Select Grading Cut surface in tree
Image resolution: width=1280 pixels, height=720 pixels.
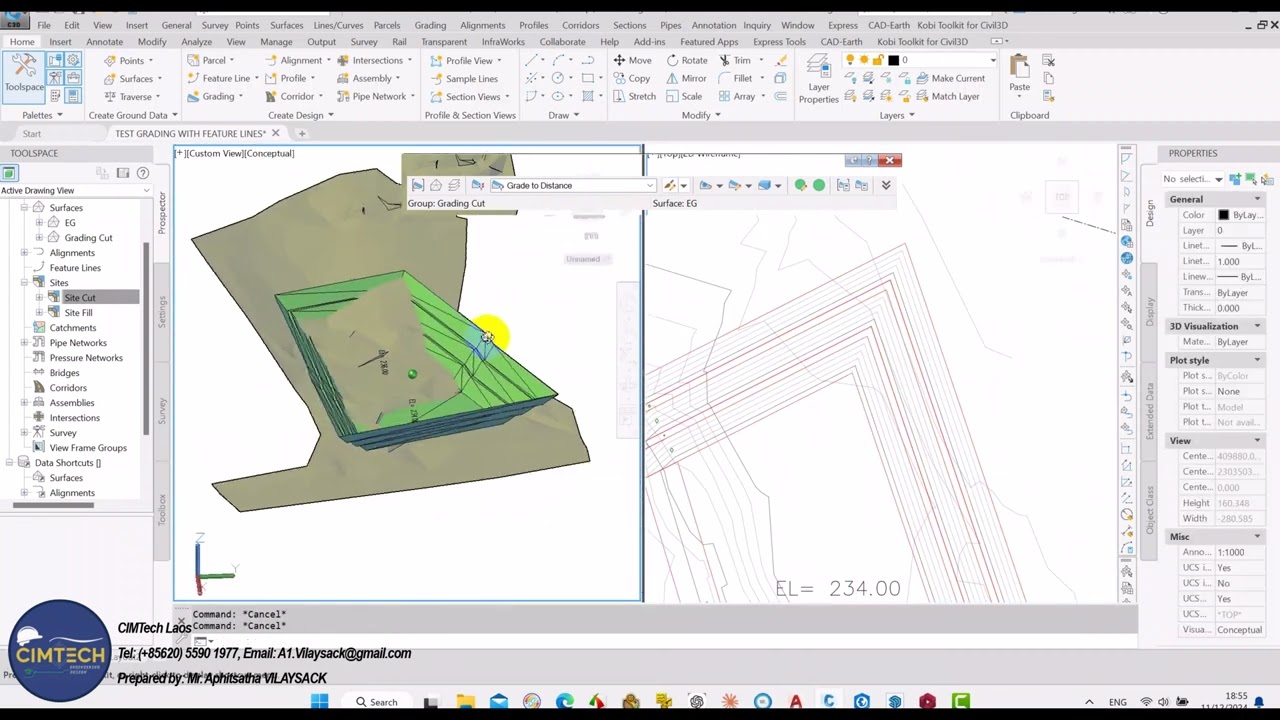tap(88, 237)
